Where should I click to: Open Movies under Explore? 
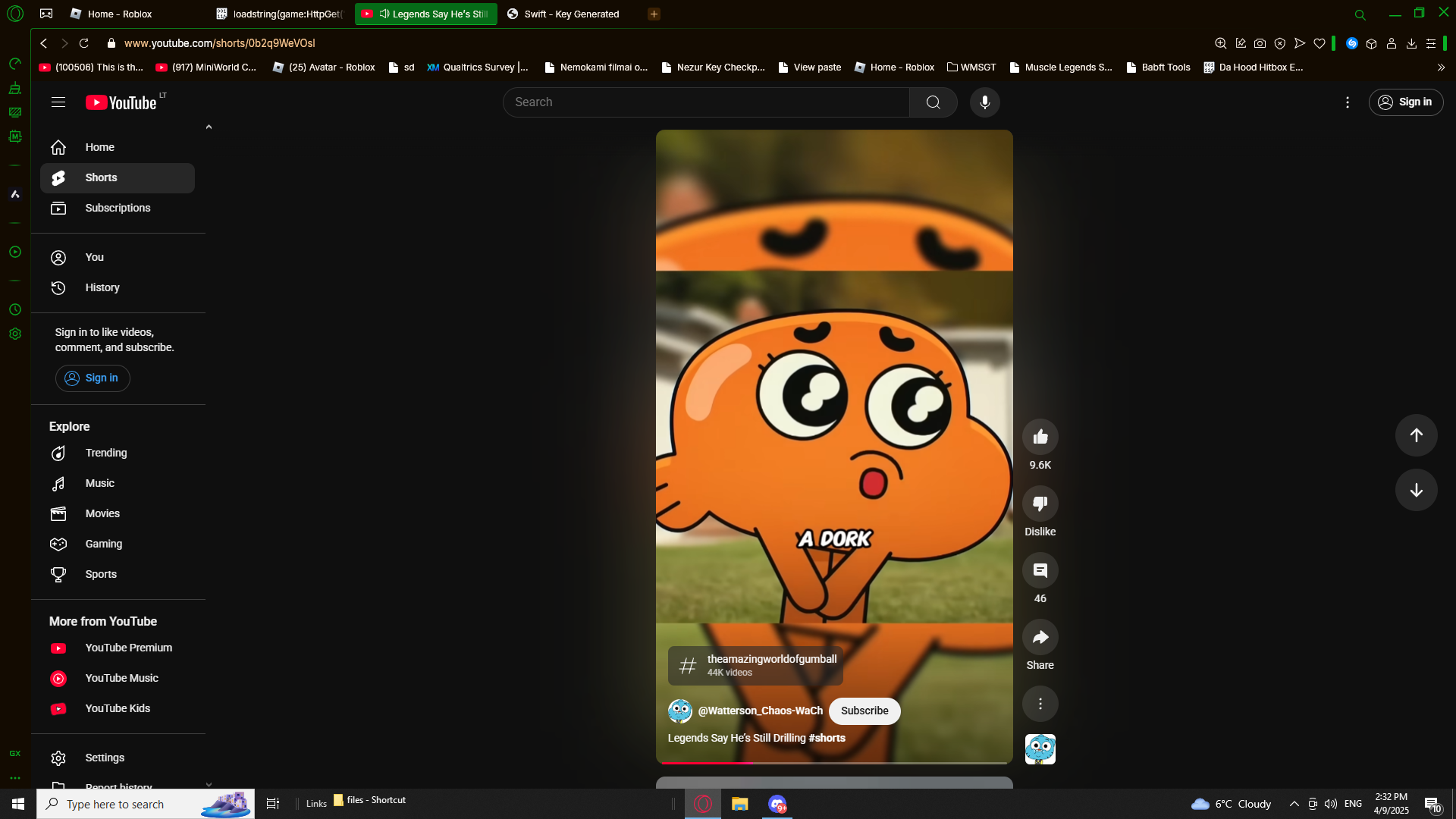tap(118, 513)
